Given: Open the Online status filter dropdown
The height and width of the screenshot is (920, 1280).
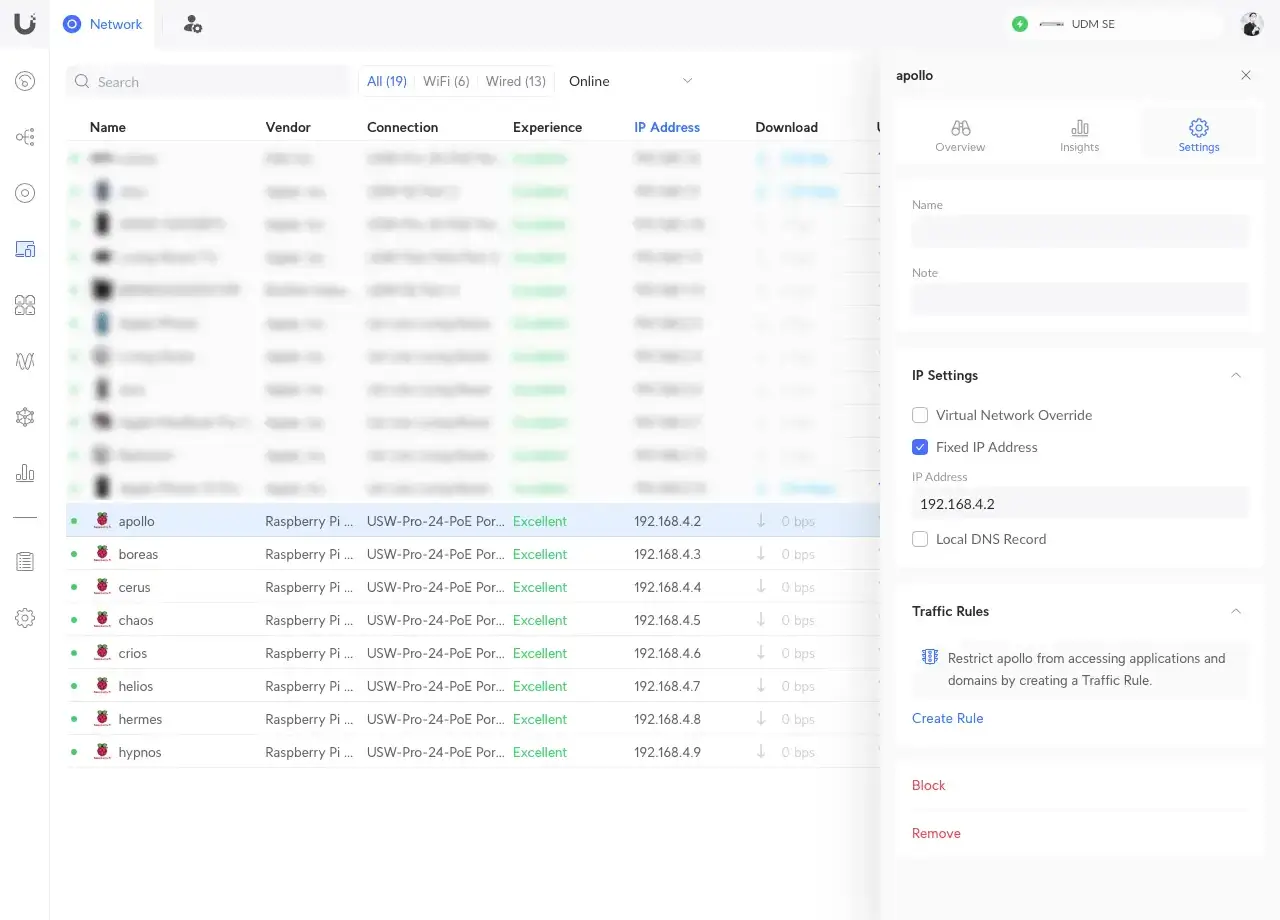Looking at the screenshot, I should [x=630, y=81].
